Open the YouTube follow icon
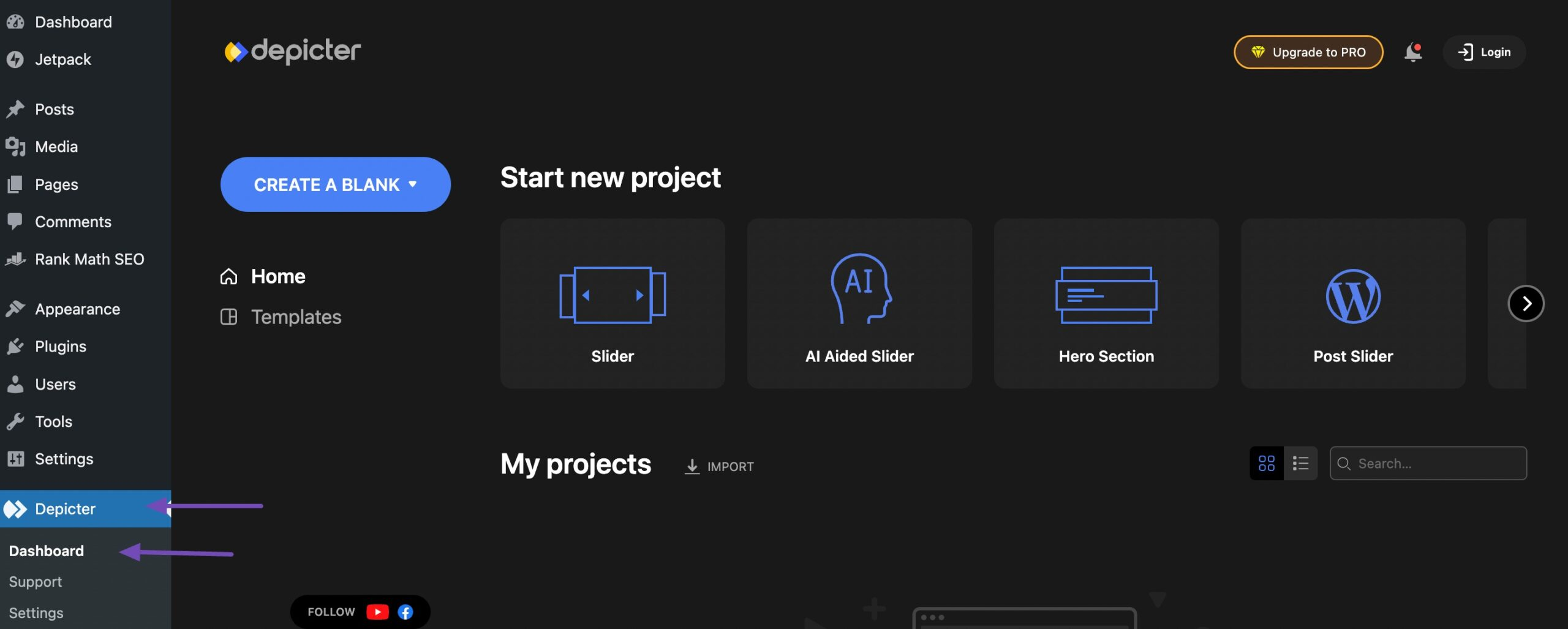This screenshot has width=1568, height=629. (x=377, y=612)
